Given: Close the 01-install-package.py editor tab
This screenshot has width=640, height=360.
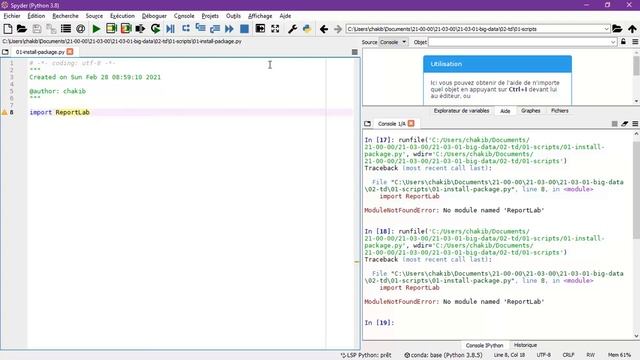Looking at the screenshot, I should tap(70, 52).
